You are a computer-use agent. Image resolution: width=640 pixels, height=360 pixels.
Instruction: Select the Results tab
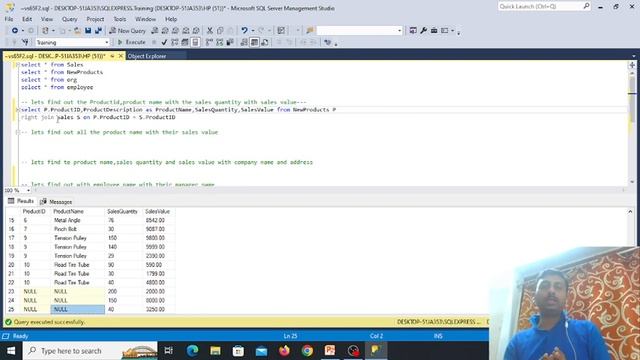(x=21, y=201)
